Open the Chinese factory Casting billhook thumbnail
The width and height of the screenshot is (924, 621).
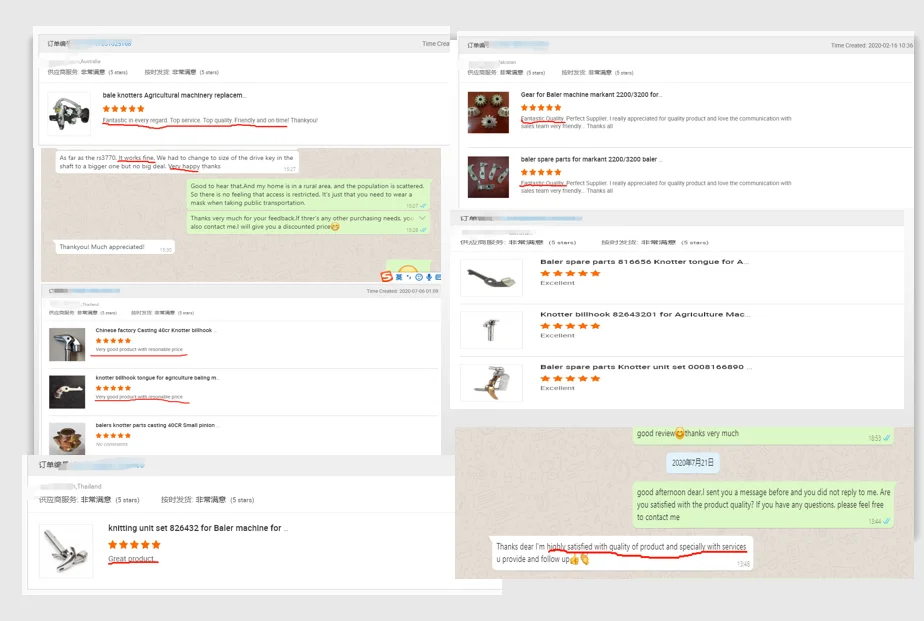coord(67,344)
